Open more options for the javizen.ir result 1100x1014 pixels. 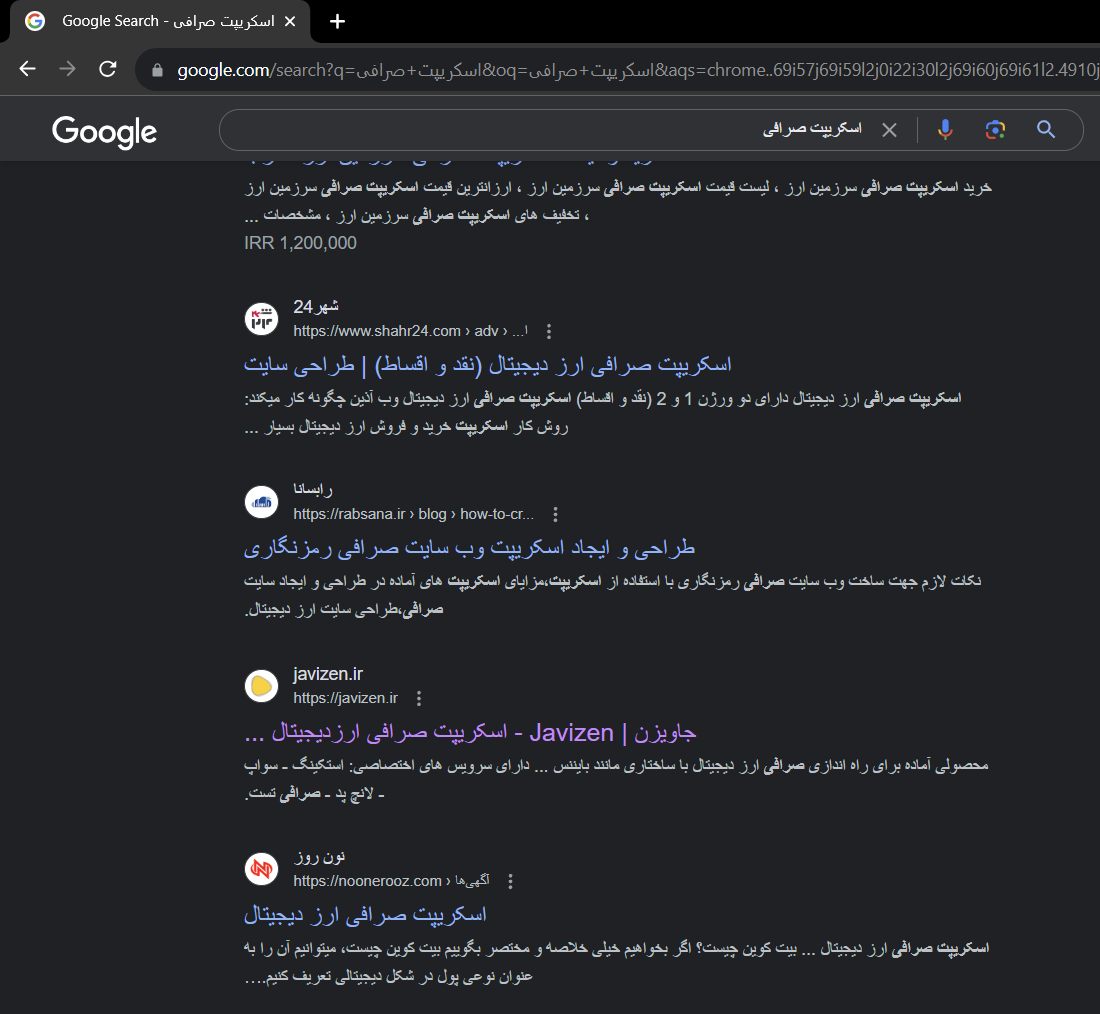419,699
